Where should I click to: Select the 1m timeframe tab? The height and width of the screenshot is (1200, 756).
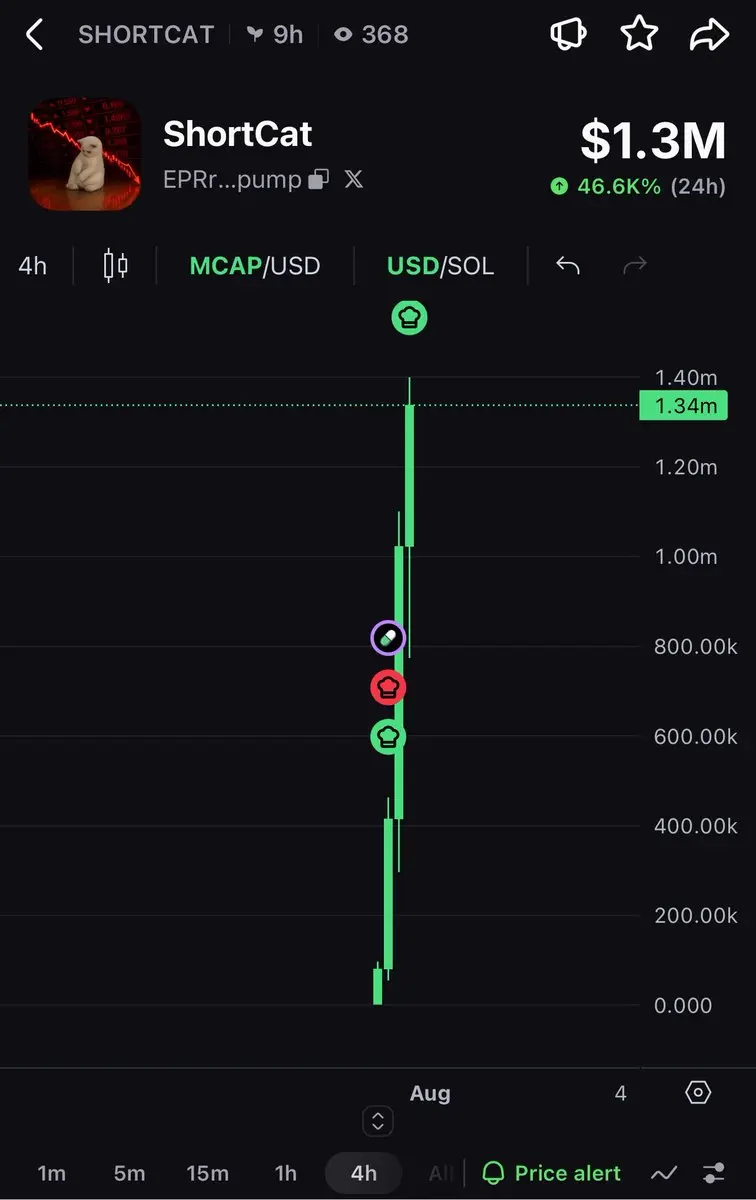(x=52, y=1173)
